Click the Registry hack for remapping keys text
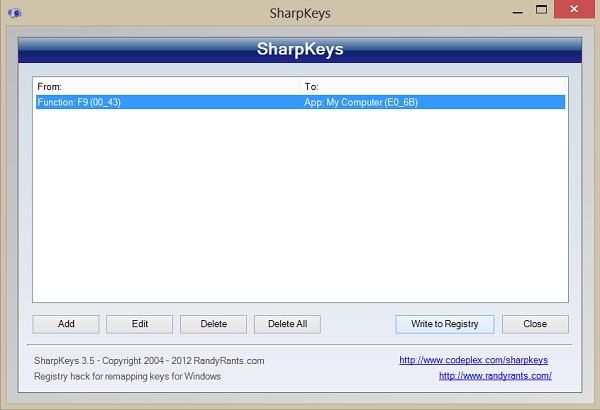 coord(127,376)
